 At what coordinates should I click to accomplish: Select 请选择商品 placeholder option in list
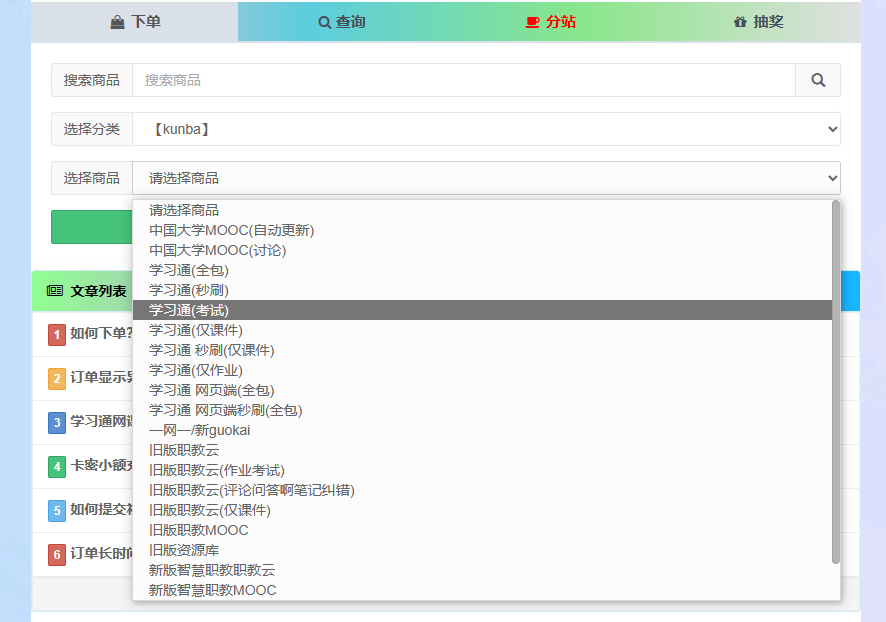click(x=483, y=210)
